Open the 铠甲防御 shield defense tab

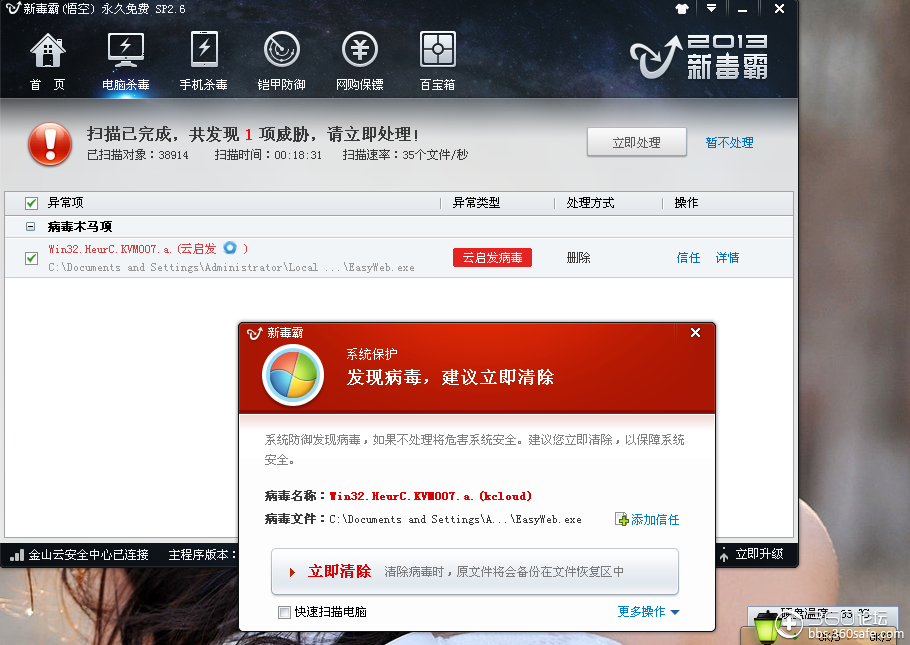[x=281, y=61]
